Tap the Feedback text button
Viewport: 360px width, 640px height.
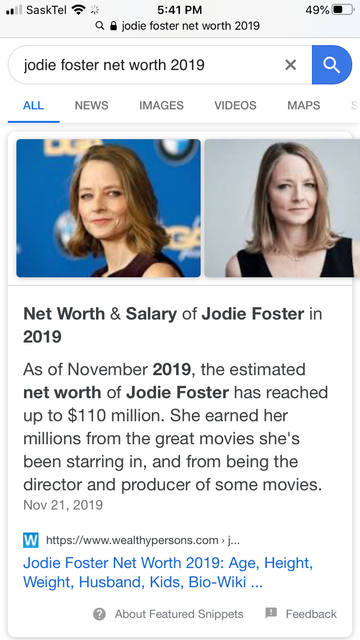click(x=311, y=614)
